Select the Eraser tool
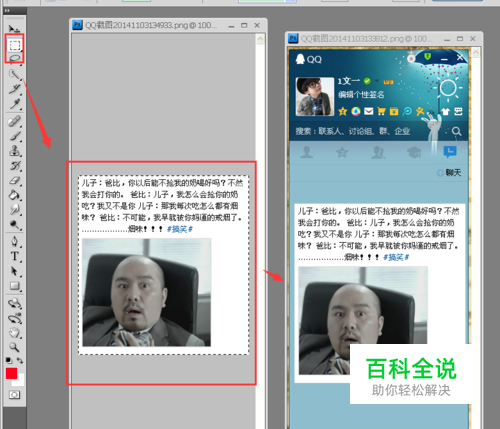Viewport: 500px width, 429px height. click(14, 180)
